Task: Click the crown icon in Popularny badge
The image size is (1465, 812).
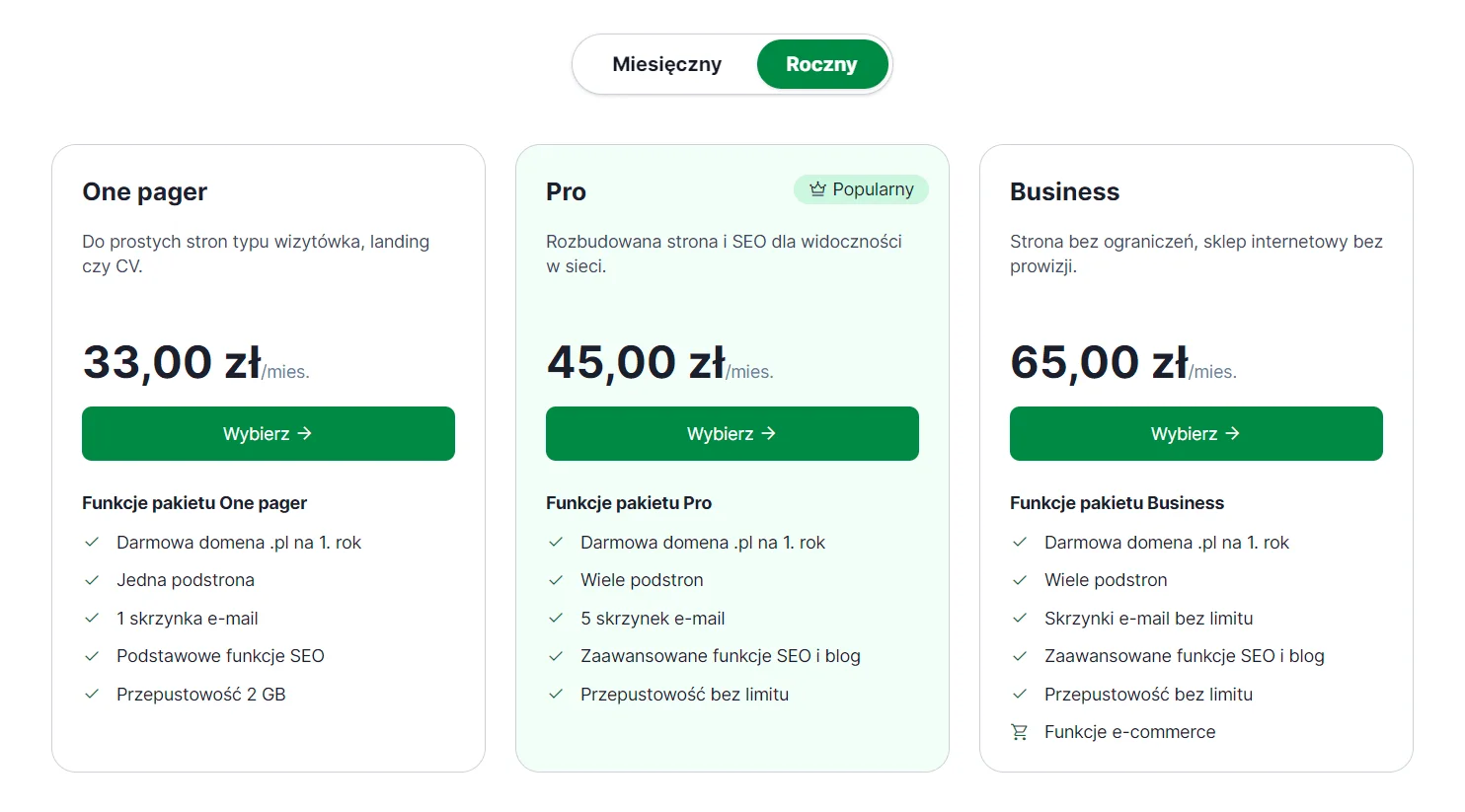Action: pyautogui.click(x=817, y=189)
